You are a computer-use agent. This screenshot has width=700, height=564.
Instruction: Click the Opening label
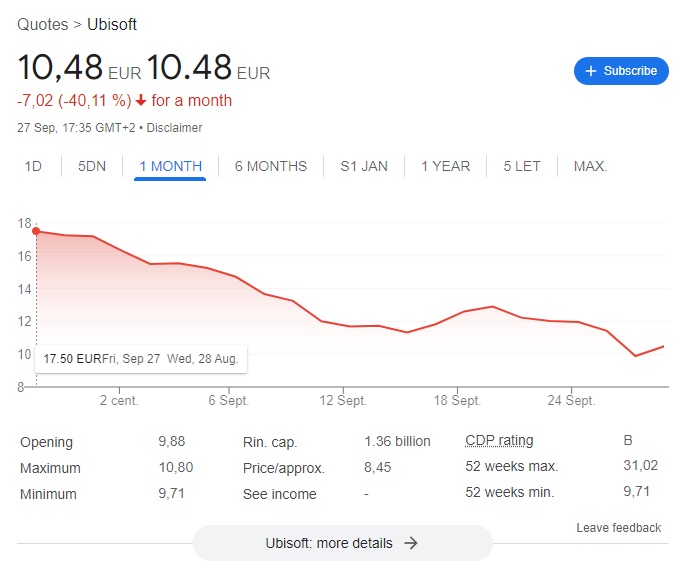pos(46,442)
